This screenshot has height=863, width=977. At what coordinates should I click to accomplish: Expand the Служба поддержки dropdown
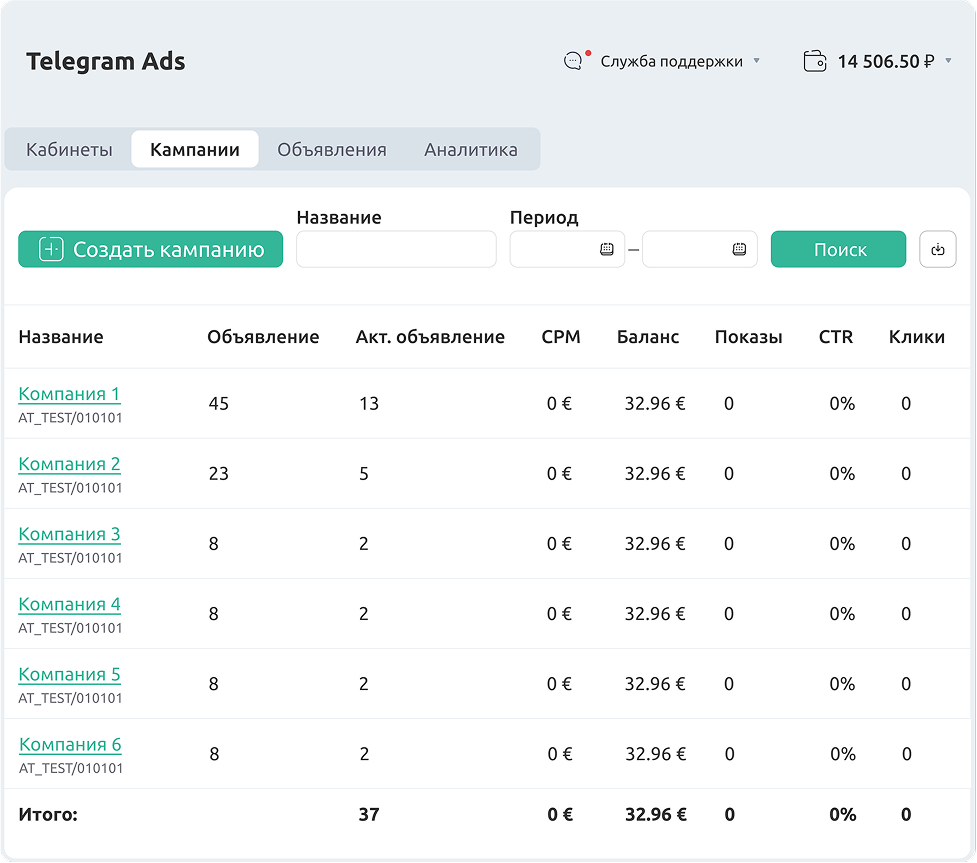click(x=756, y=61)
